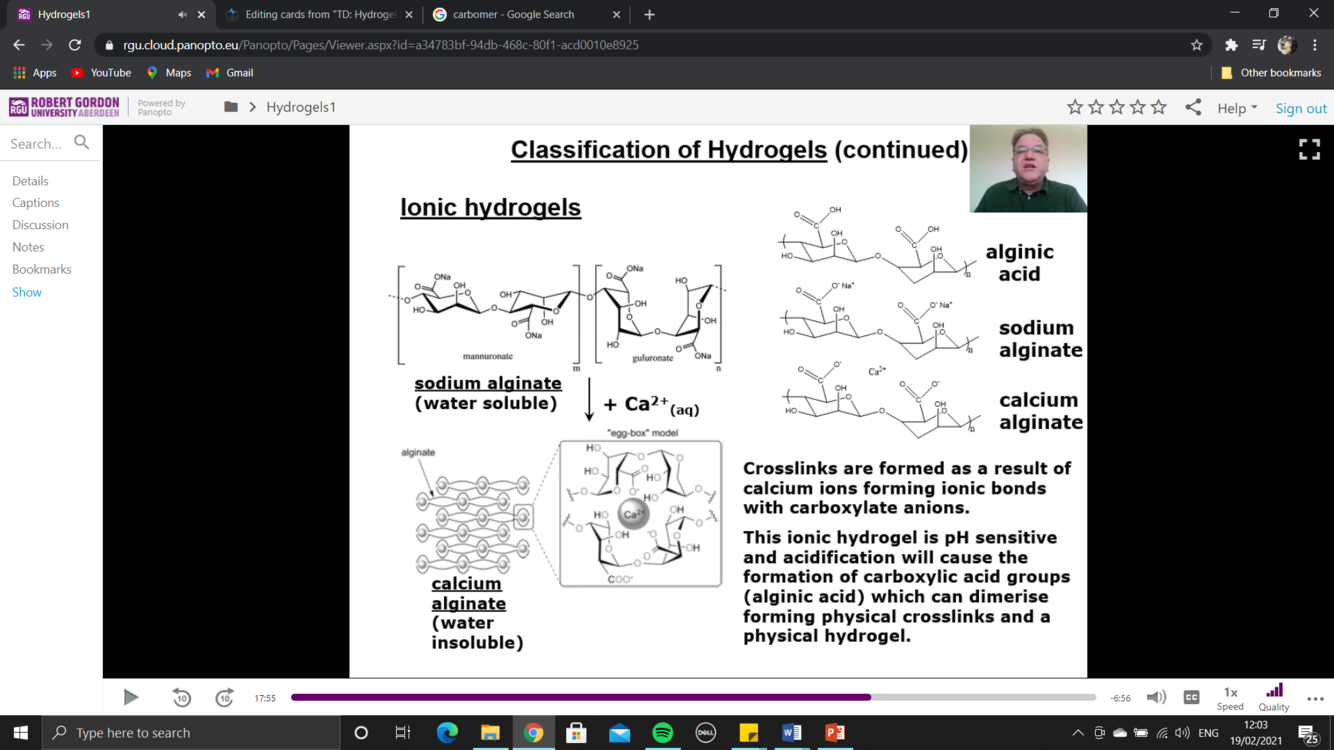Play the lecture video

point(130,697)
